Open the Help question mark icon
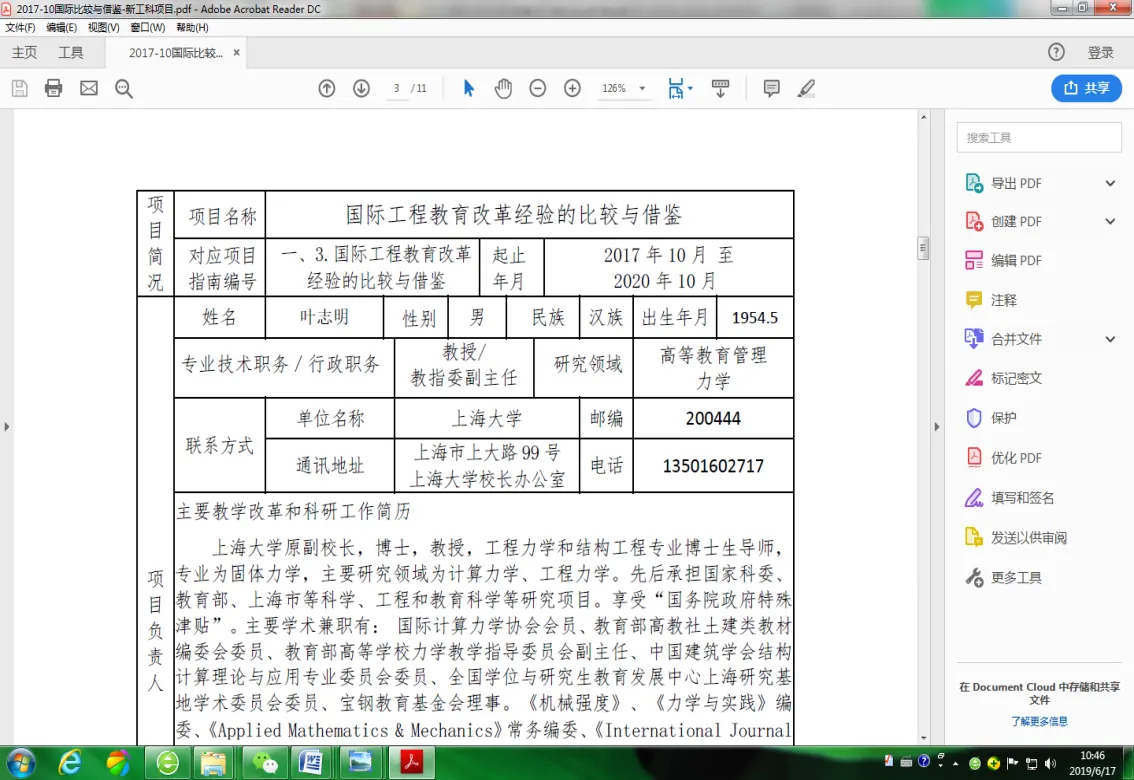Screen dimensions: 1134x780 (1056, 52)
